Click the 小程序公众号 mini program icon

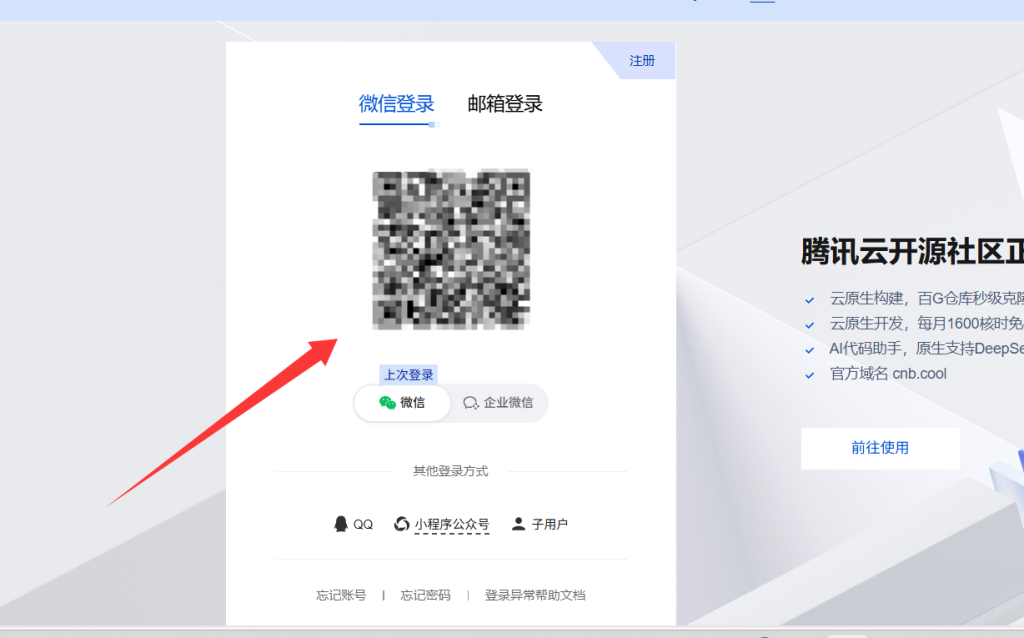click(402, 524)
